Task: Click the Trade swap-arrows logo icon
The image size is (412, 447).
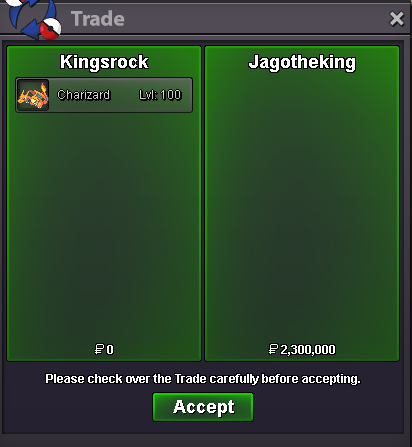Action: tap(34, 18)
